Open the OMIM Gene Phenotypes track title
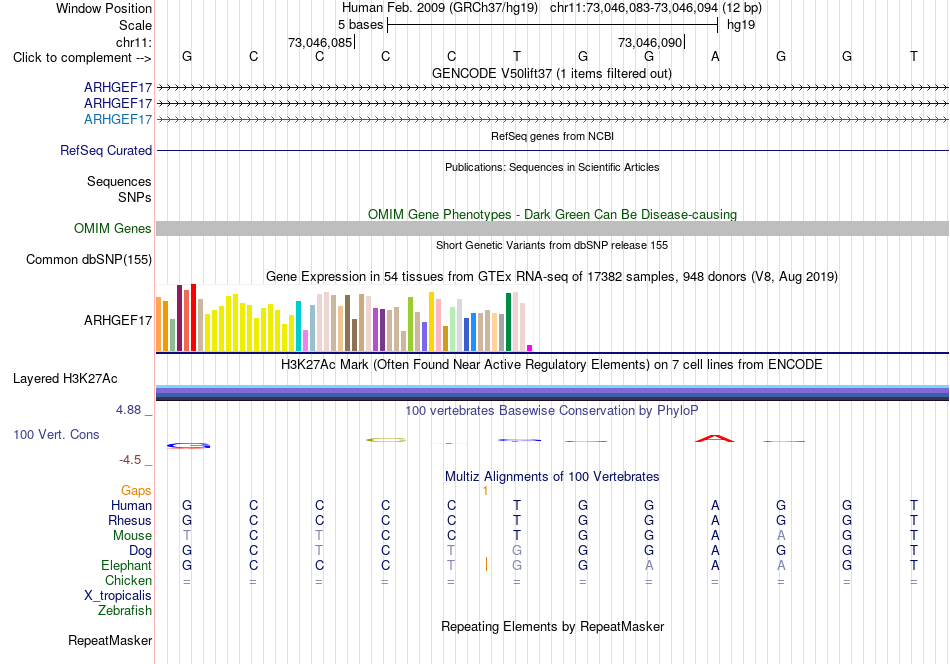Image resolution: width=950 pixels, height=664 pixels. pos(552,214)
